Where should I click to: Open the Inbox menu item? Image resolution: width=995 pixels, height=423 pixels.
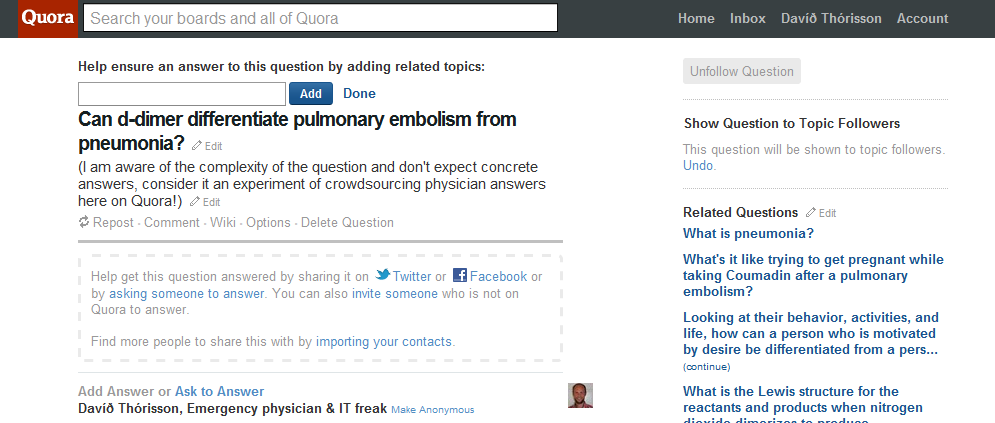tap(748, 18)
